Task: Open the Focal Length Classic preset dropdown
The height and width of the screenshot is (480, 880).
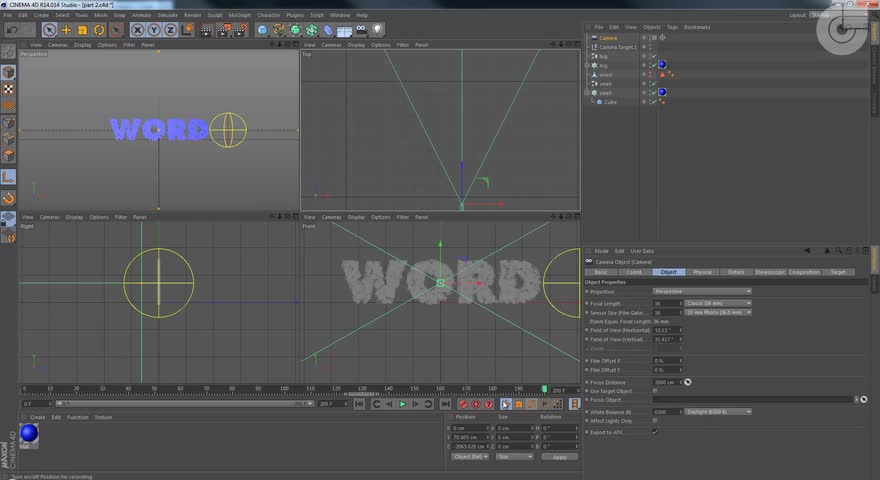Action: point(718,303)
